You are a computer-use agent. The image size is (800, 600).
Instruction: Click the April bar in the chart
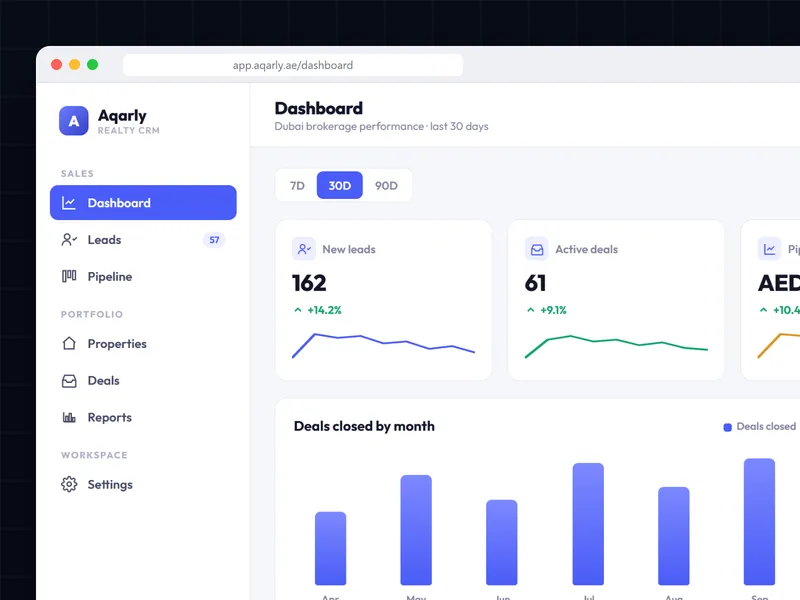pos(331,548)
